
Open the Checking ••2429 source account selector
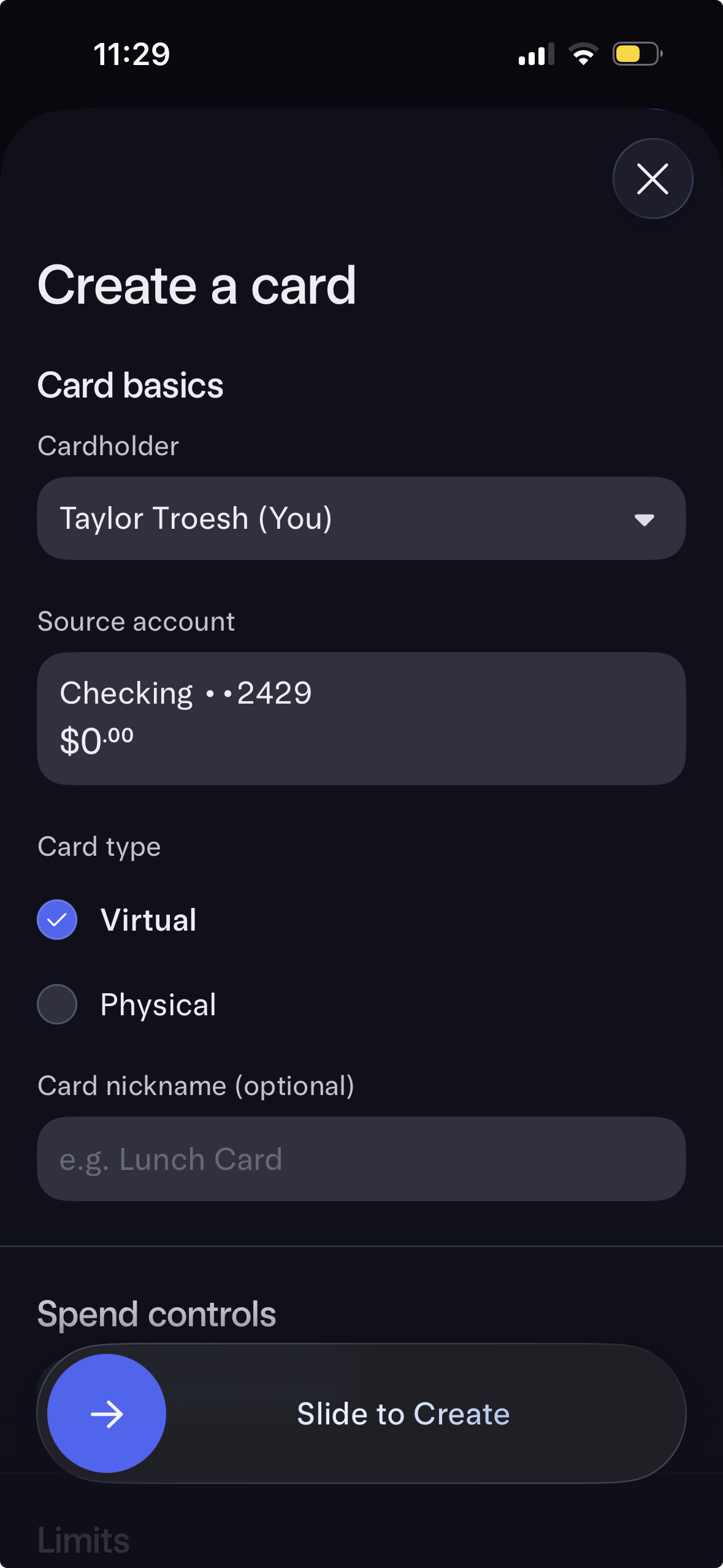[361, 718]
